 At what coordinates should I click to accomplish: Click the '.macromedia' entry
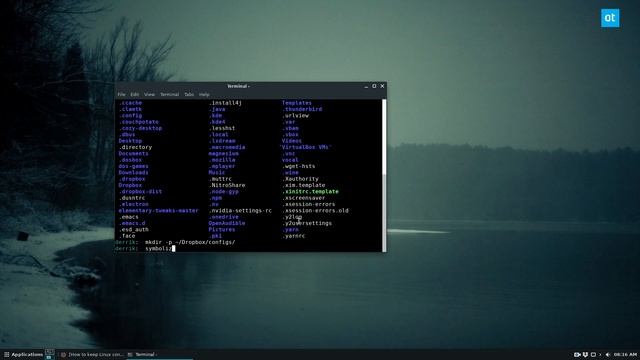[x=227, y=147]
